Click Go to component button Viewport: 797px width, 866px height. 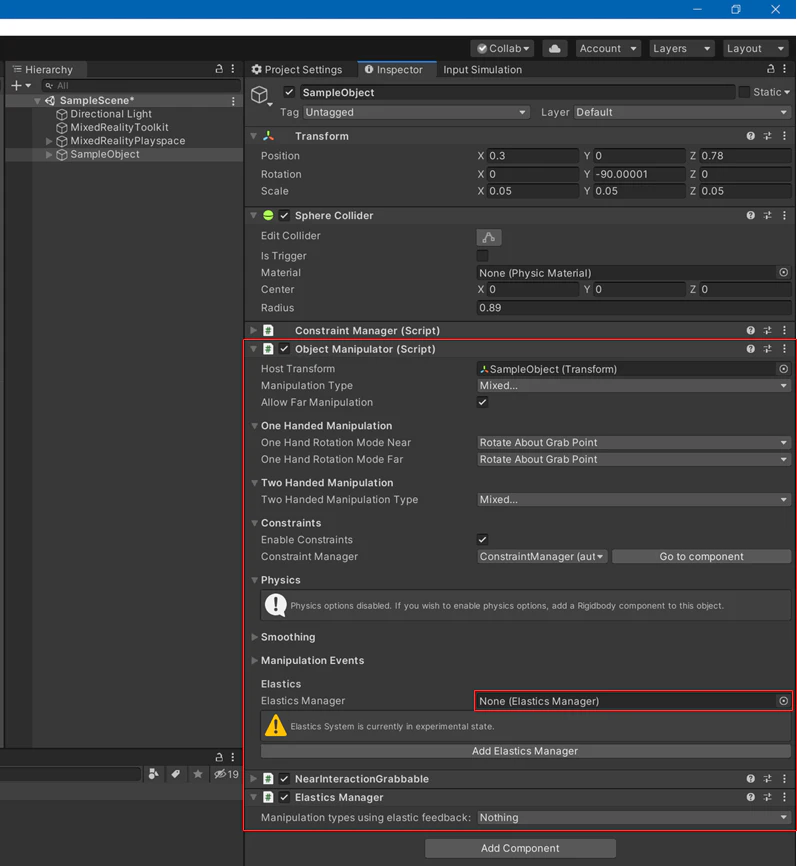tap(701, 556)
